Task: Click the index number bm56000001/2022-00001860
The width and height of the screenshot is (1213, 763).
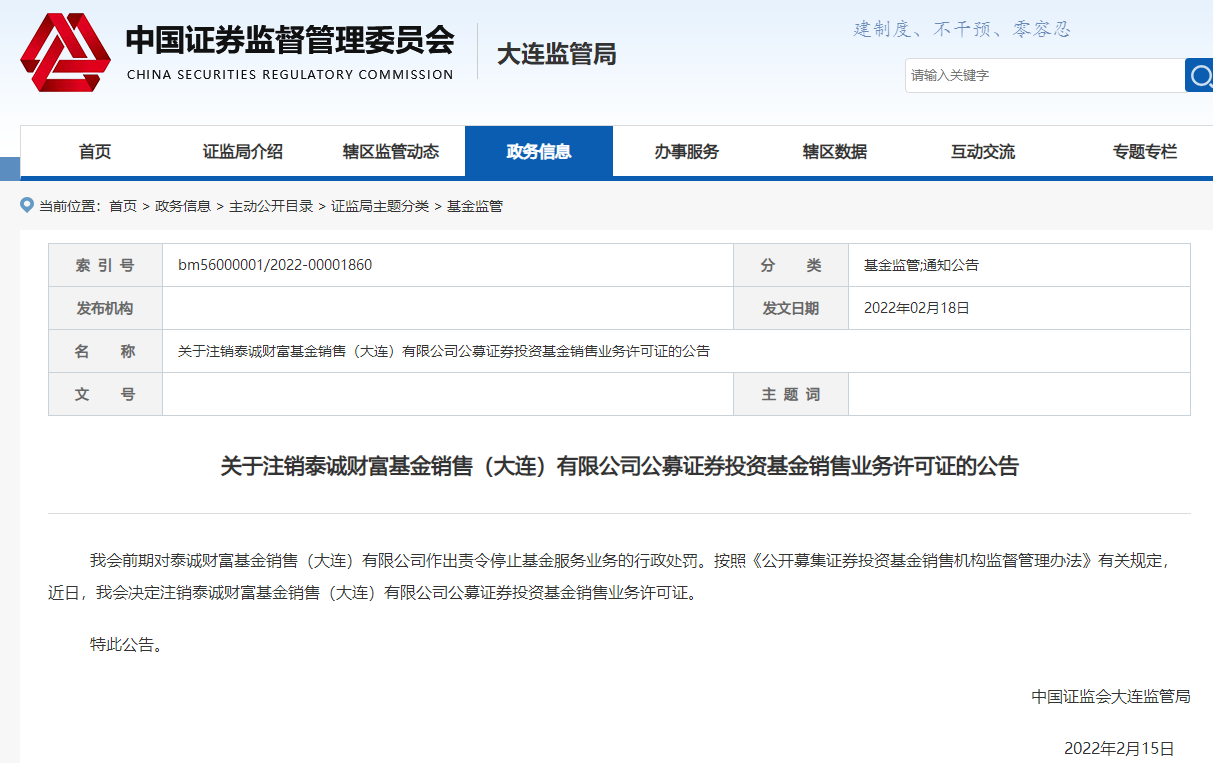Action: pos(275,265)
